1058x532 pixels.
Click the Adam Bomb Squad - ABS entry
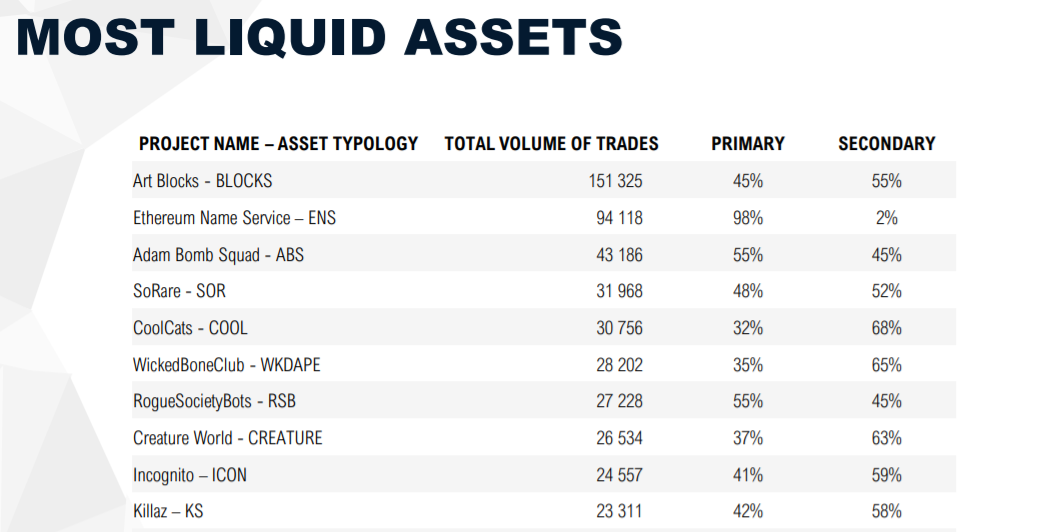218,255
